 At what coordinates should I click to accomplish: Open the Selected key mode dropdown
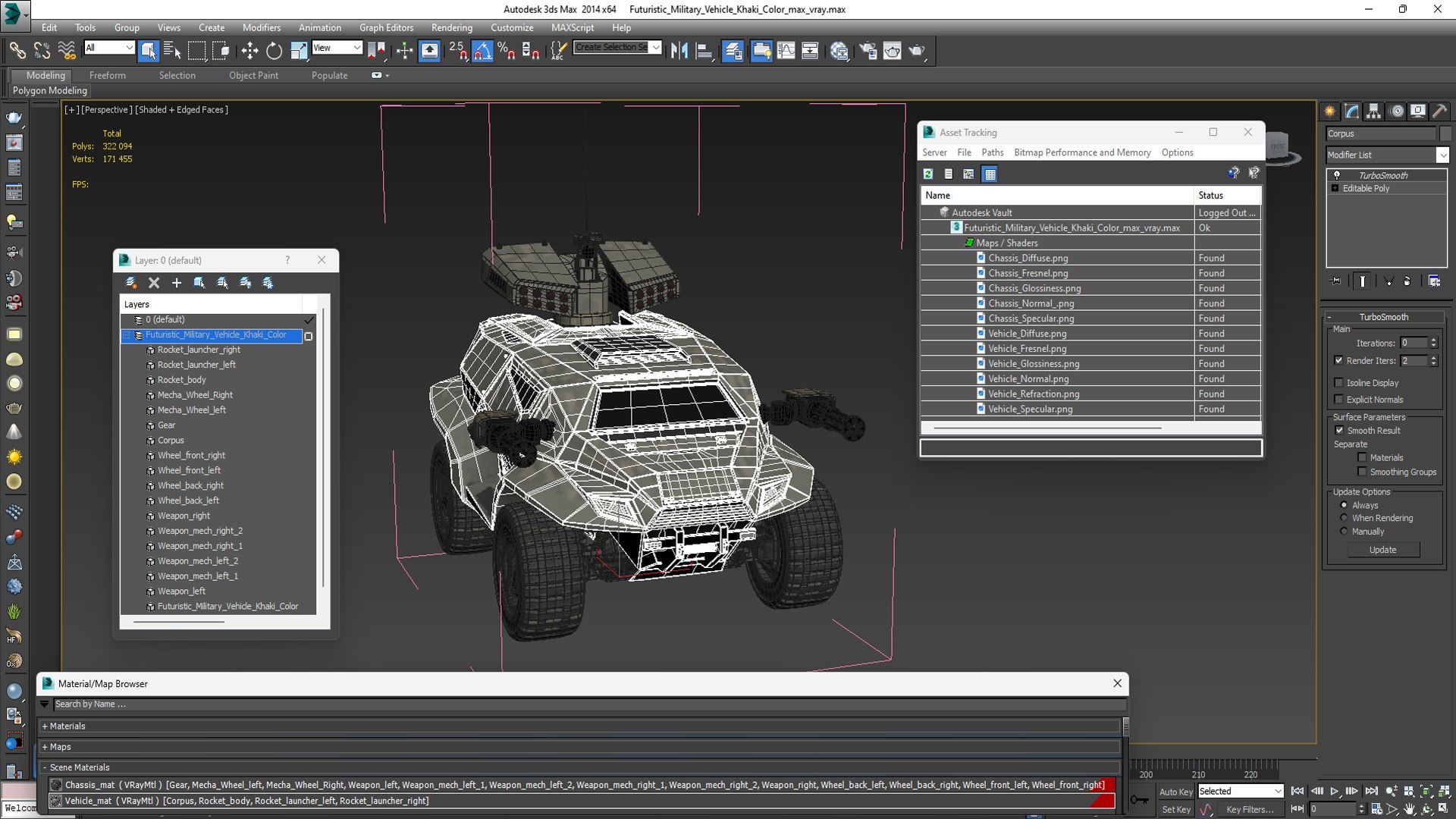coord(1240,791)
